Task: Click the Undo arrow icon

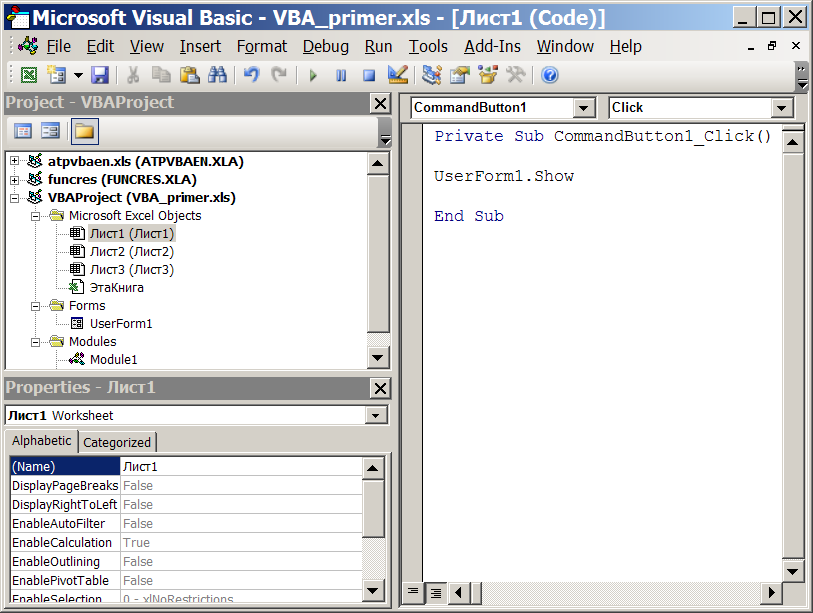Action: (x=251, y=75)
